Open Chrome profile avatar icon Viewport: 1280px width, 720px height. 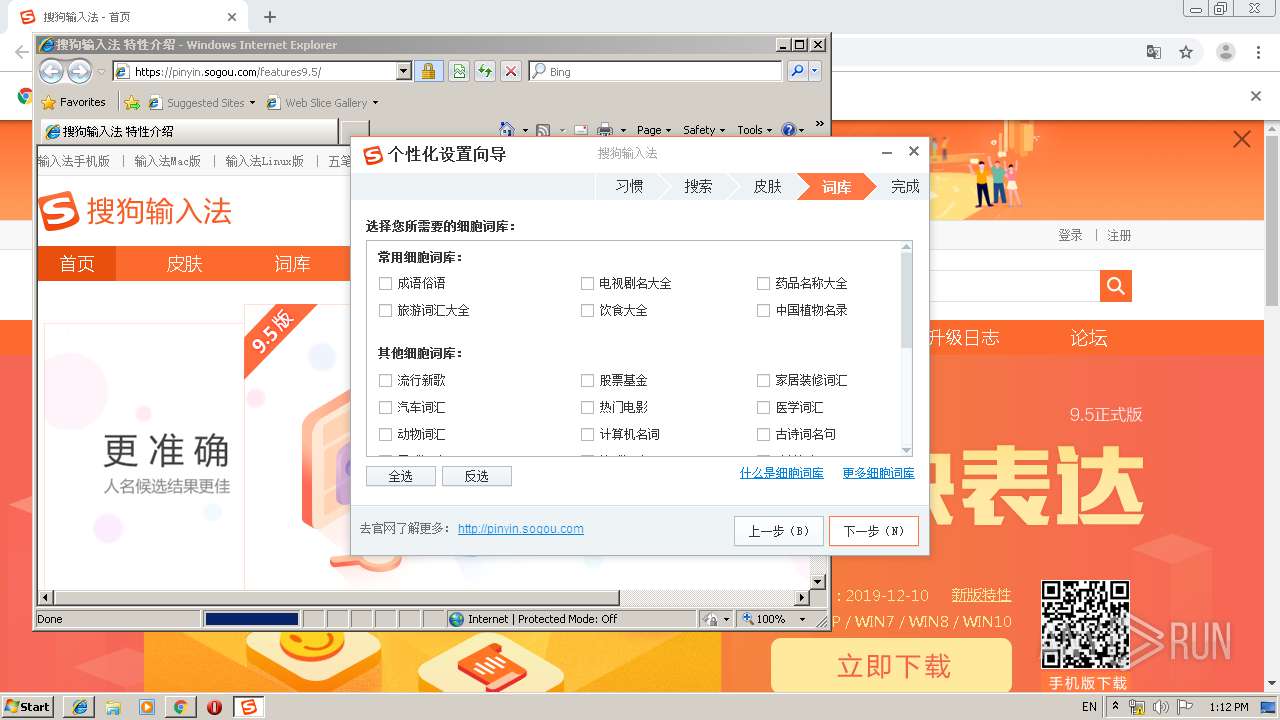tap(1226, 52)
